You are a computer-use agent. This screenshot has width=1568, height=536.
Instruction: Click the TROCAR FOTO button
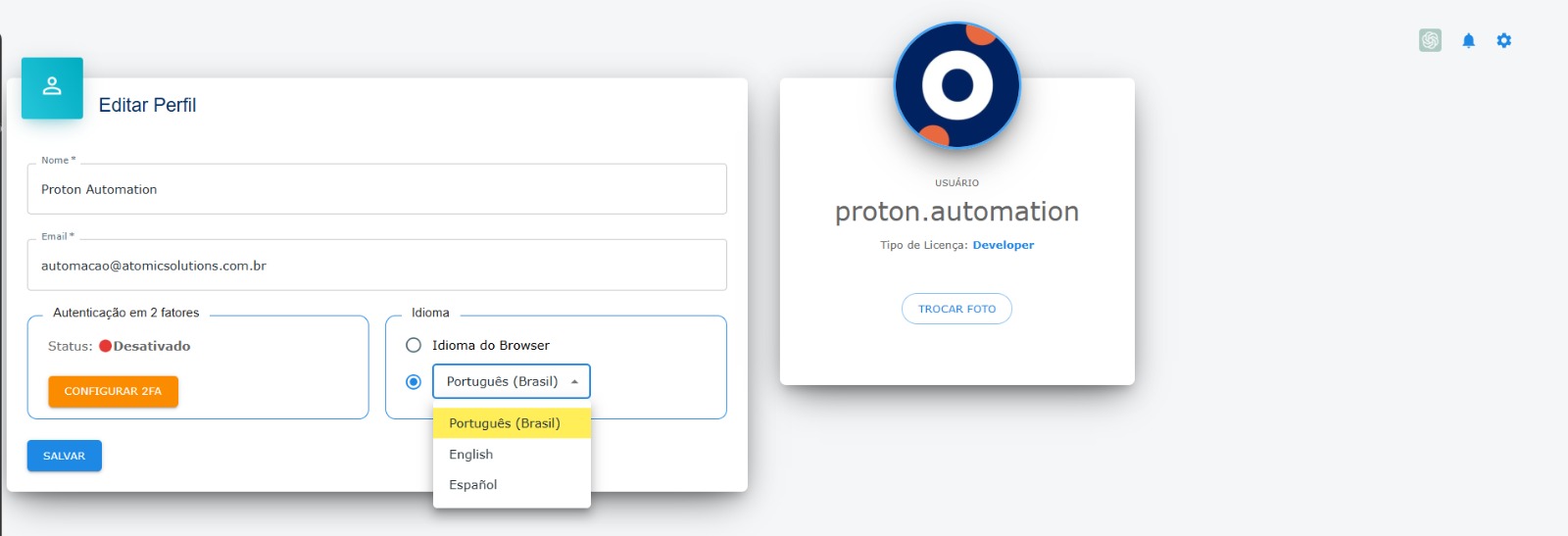[x=956, y=309]
